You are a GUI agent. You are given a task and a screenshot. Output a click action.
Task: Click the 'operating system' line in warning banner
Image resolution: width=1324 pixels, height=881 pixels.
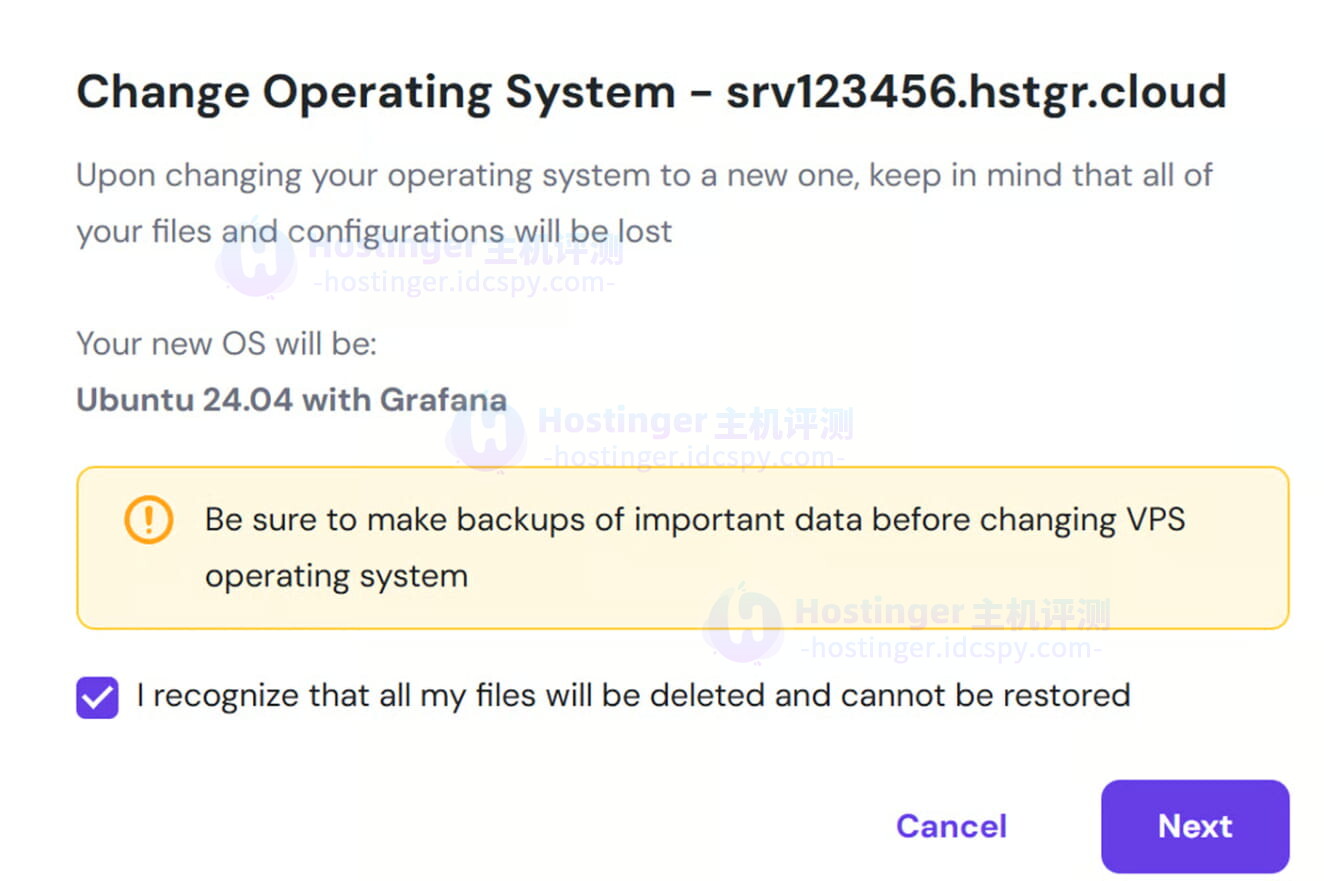click(336, 576)
